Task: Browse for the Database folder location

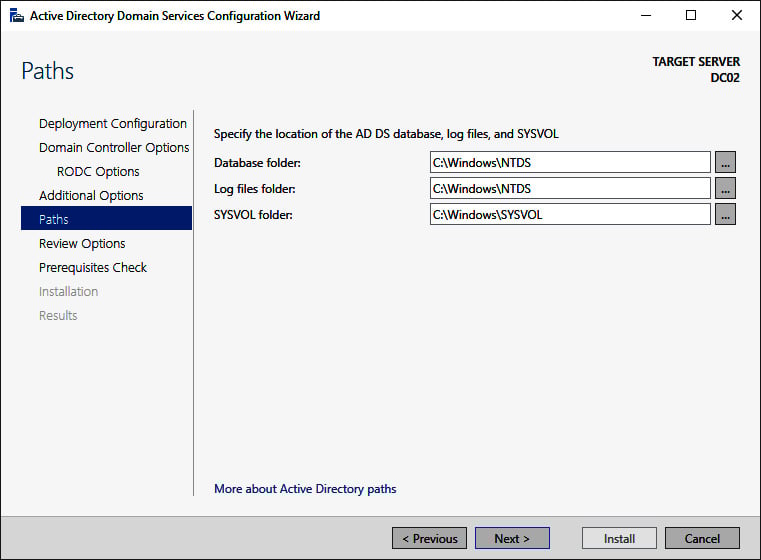Action: [x=725, y=163]
